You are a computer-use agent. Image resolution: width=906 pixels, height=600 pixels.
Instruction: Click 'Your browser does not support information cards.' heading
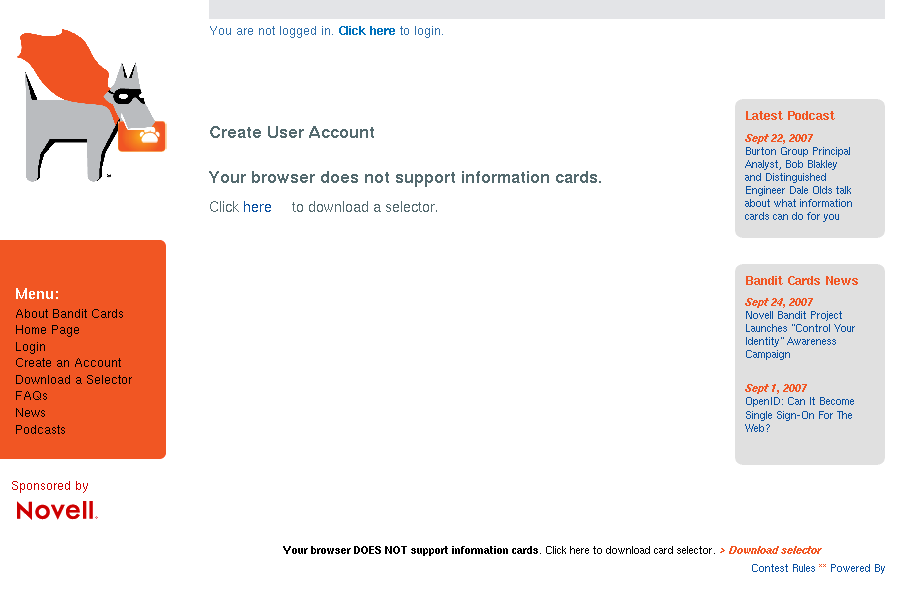(405, 177)
